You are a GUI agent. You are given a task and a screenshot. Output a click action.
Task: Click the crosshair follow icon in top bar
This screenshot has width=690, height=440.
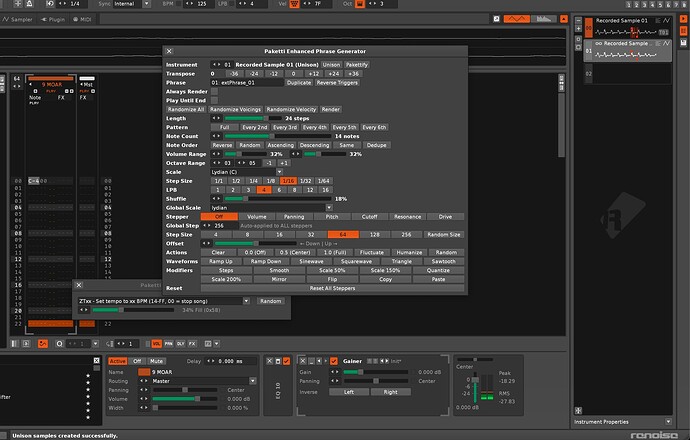(18, 4)
